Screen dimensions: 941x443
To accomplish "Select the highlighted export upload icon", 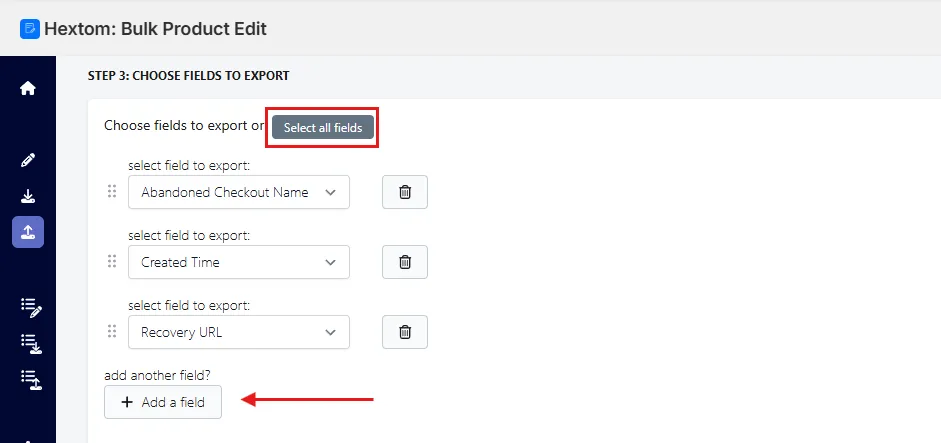I will 28,232.
